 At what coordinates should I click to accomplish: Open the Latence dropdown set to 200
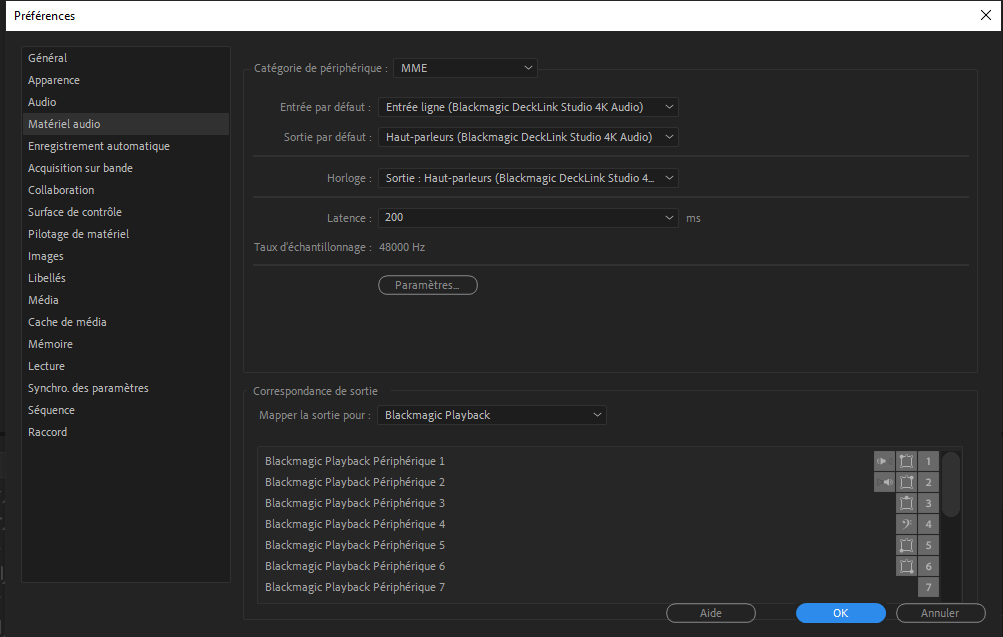click(527, 217)
